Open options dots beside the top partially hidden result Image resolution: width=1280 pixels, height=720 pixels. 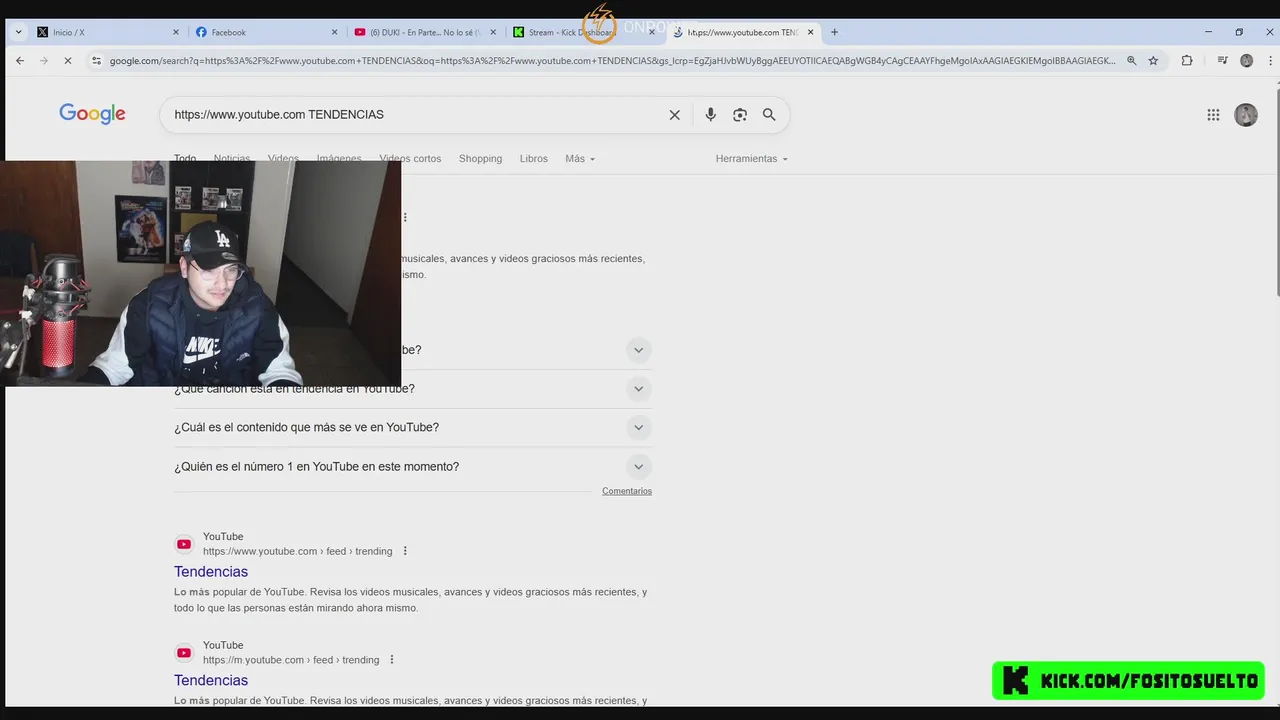tap(405, 217)
